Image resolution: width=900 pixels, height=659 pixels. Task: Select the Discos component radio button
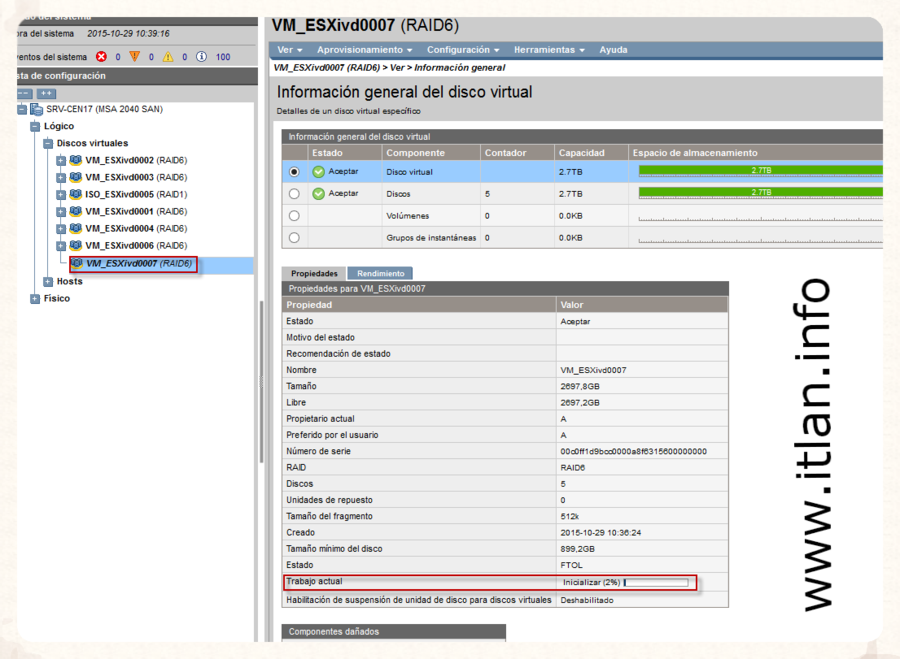coord(294,194)
